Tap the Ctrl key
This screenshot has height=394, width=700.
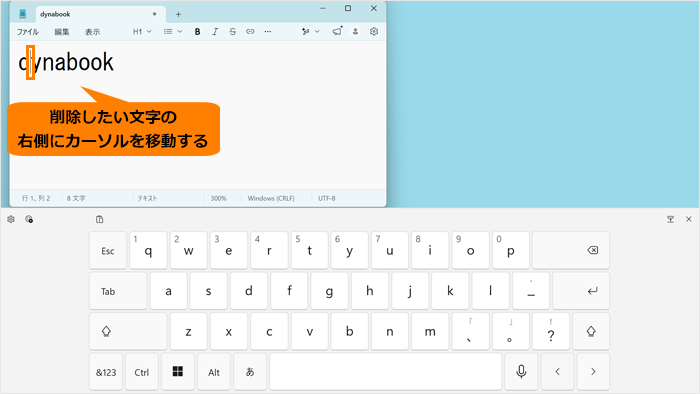pos(142,372)
